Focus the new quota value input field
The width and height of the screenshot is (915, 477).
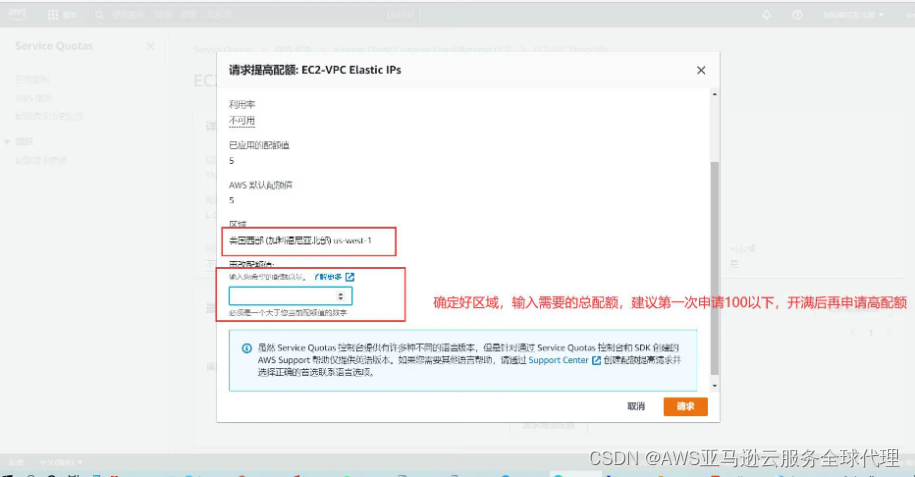coord(290,296)
